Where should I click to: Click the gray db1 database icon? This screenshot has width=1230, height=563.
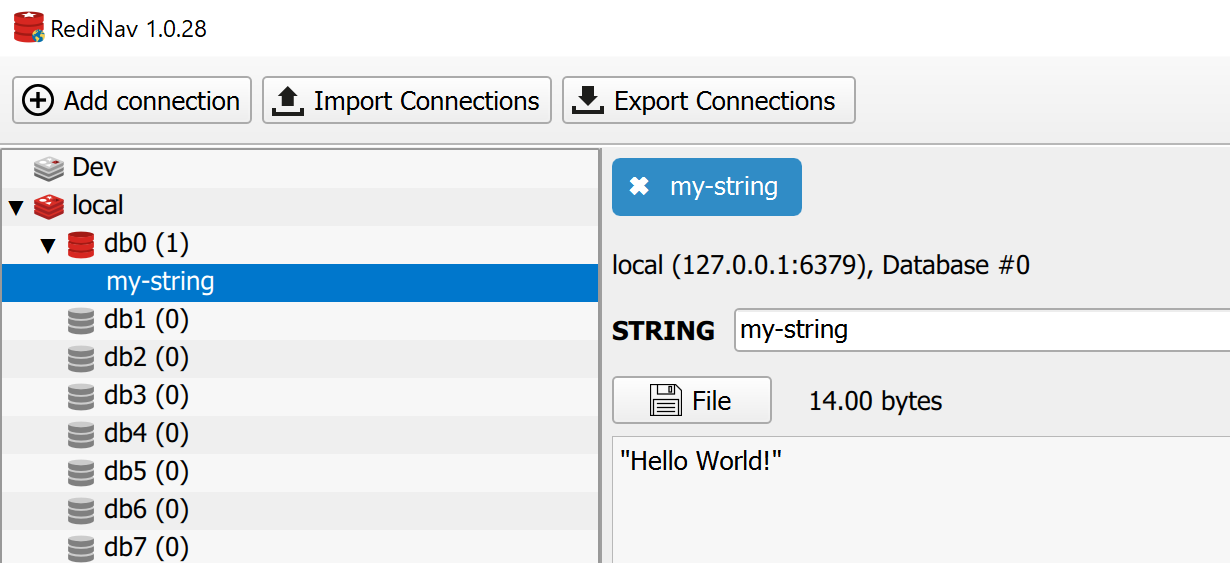[81, 320]
